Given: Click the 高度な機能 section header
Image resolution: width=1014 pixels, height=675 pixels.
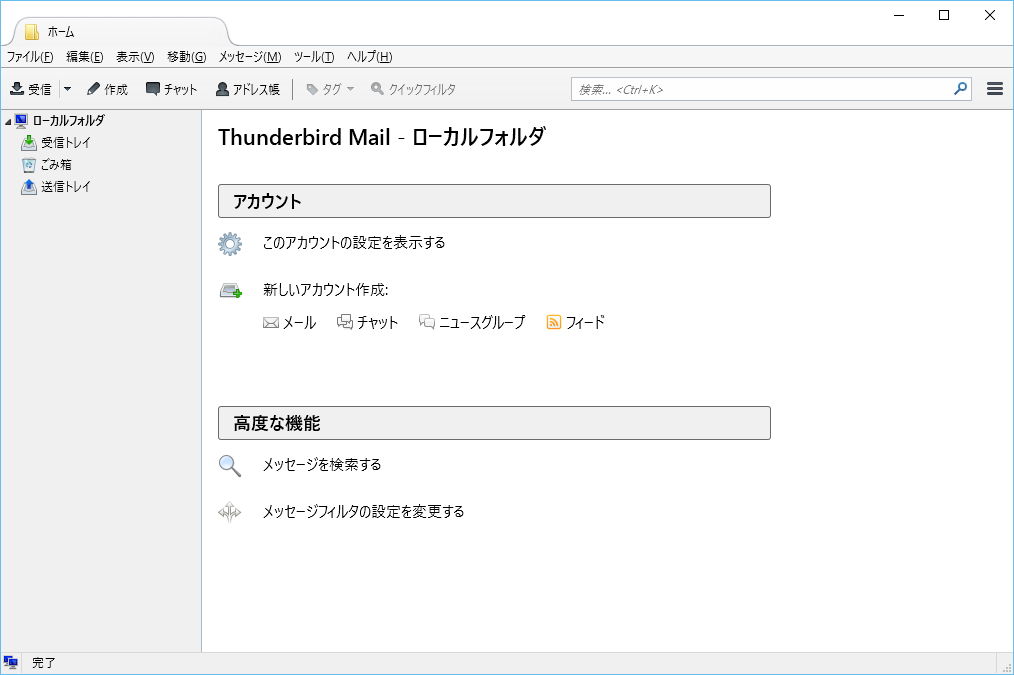Looking at the screenshot, I should click(494, 423).
